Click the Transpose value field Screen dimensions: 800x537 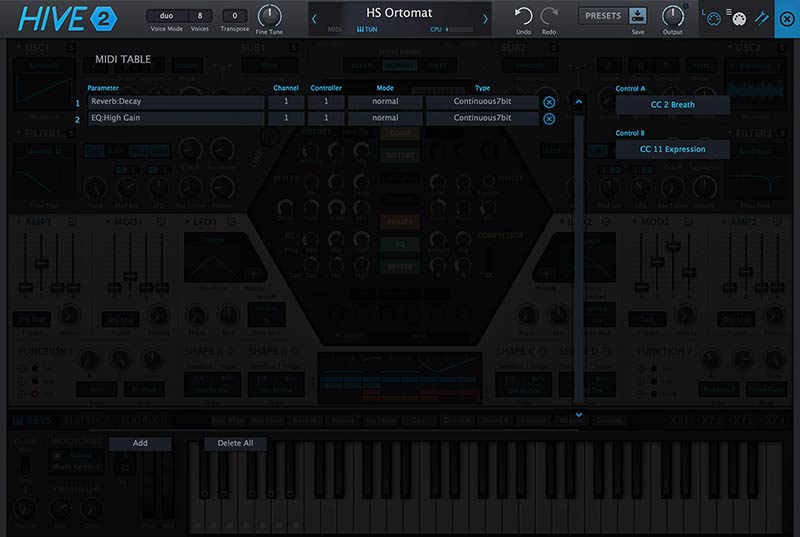click(x=235, y=16)
